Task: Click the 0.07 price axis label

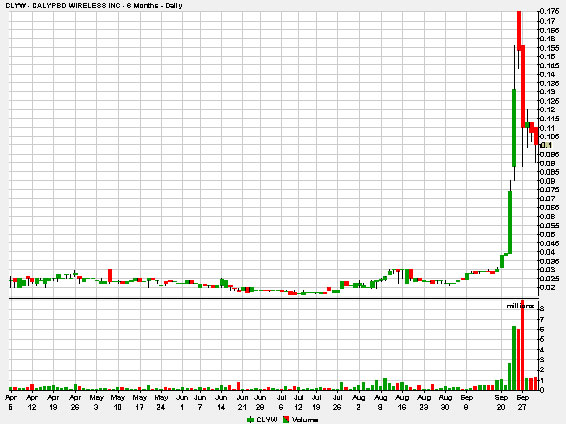Action: pos(548,198)
